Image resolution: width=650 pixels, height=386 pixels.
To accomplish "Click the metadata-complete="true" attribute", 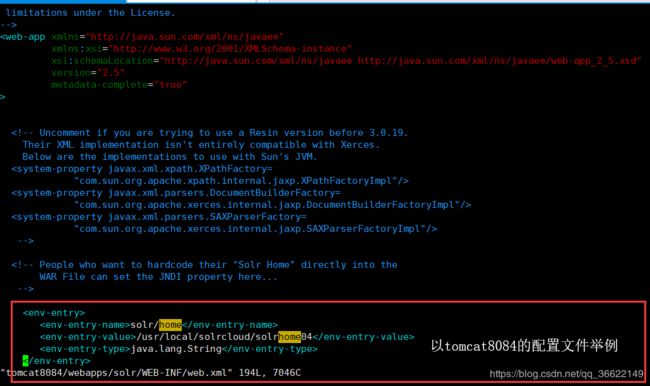I will click(x=119, y=85).
